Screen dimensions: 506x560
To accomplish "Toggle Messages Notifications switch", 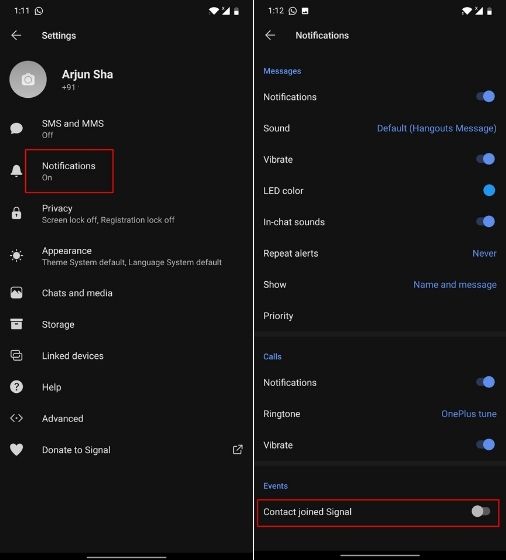I will [486, 96].
